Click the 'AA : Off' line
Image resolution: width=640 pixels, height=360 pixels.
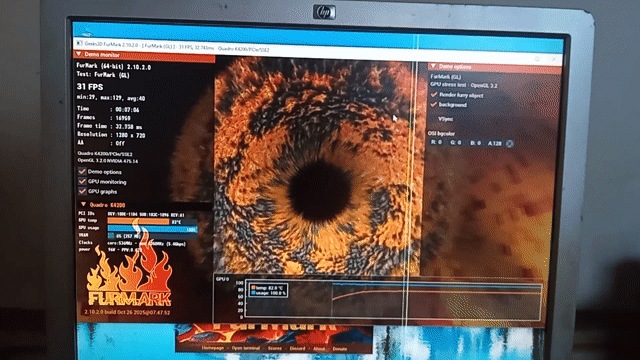[x=101, y=143]
